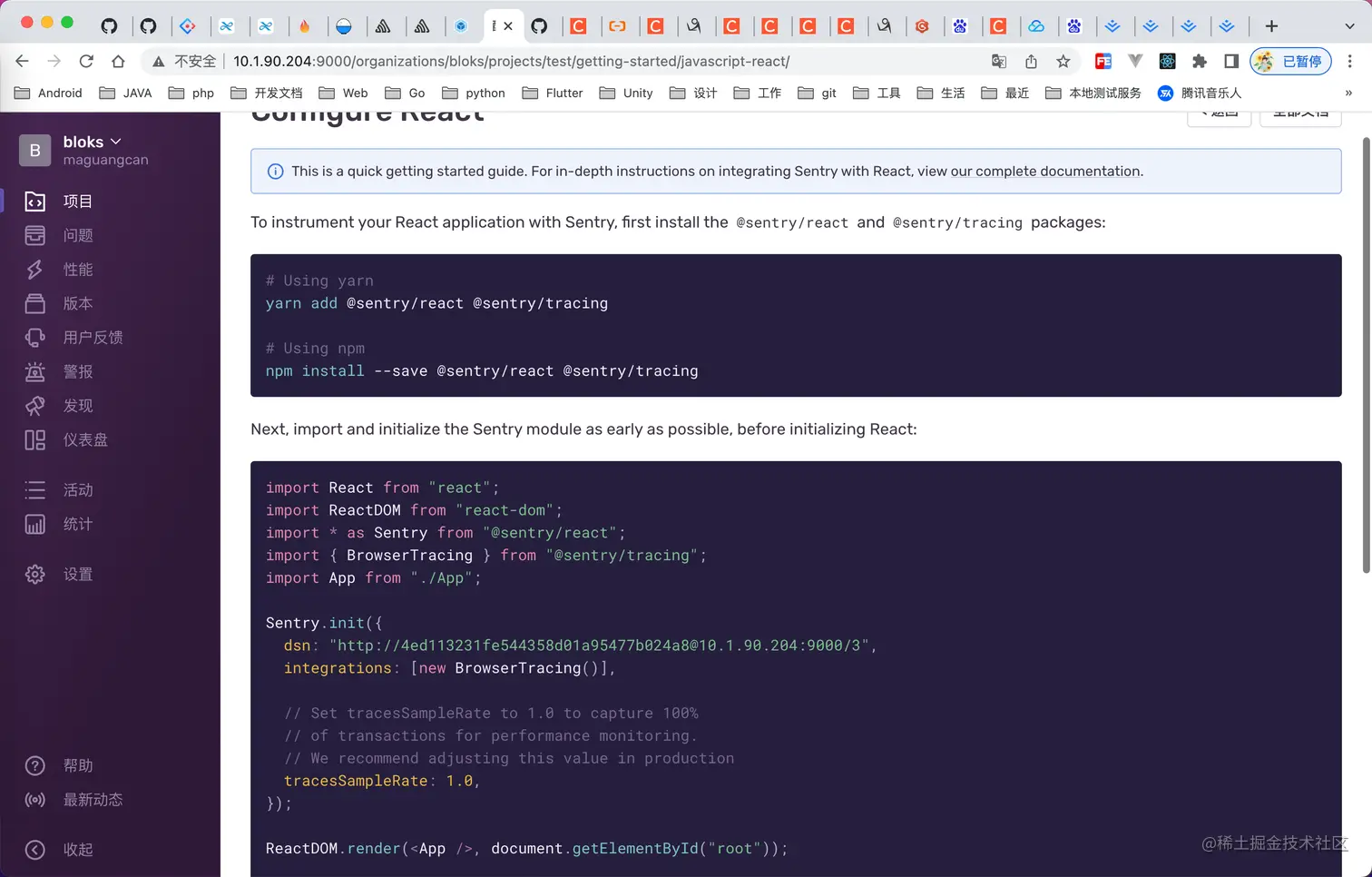Click the page's vertical scrollbar
1372x877 pixels.
click(1366, 355)
